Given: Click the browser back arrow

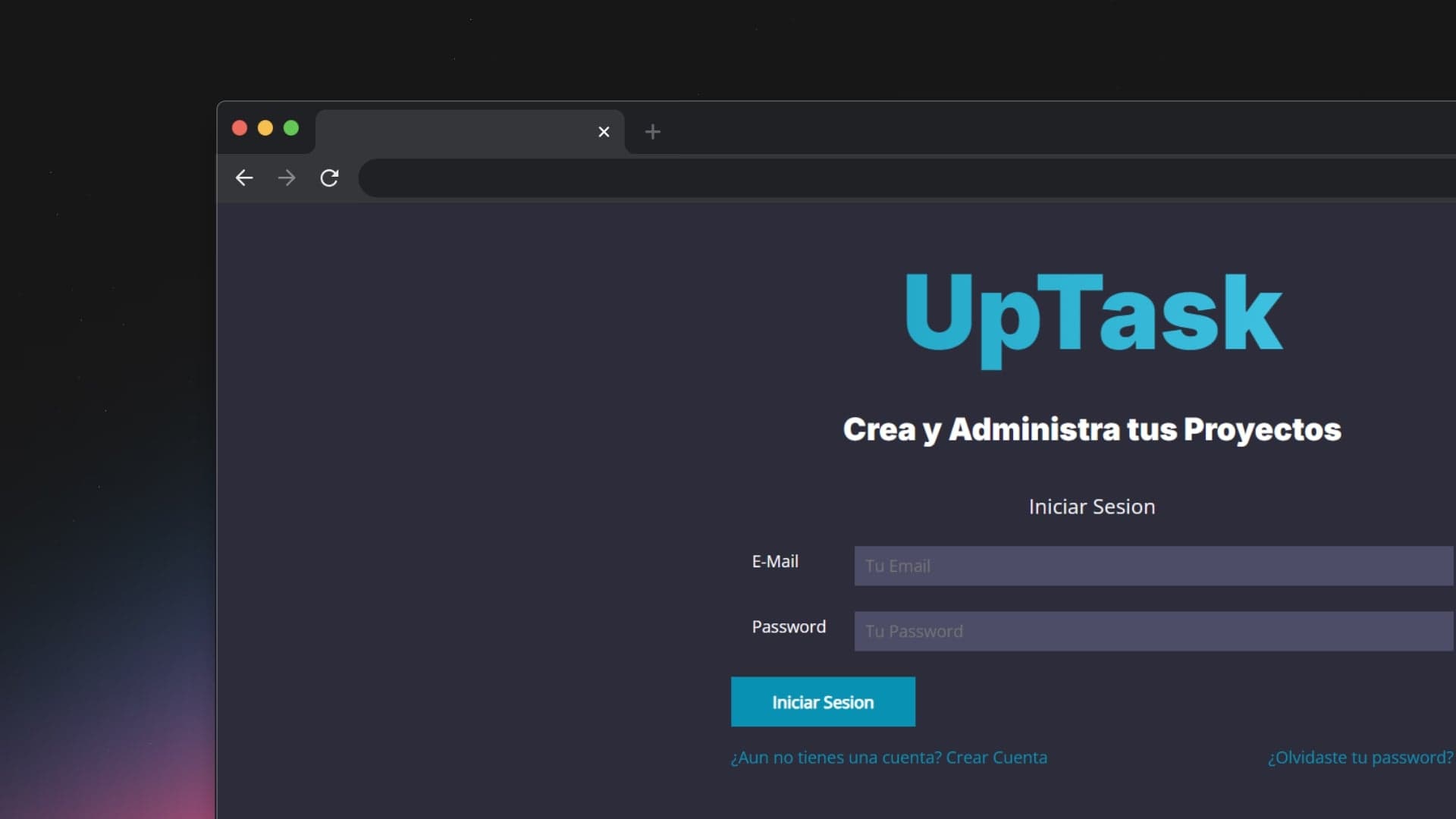Looking at the screenshot, I should coord(243,178).
